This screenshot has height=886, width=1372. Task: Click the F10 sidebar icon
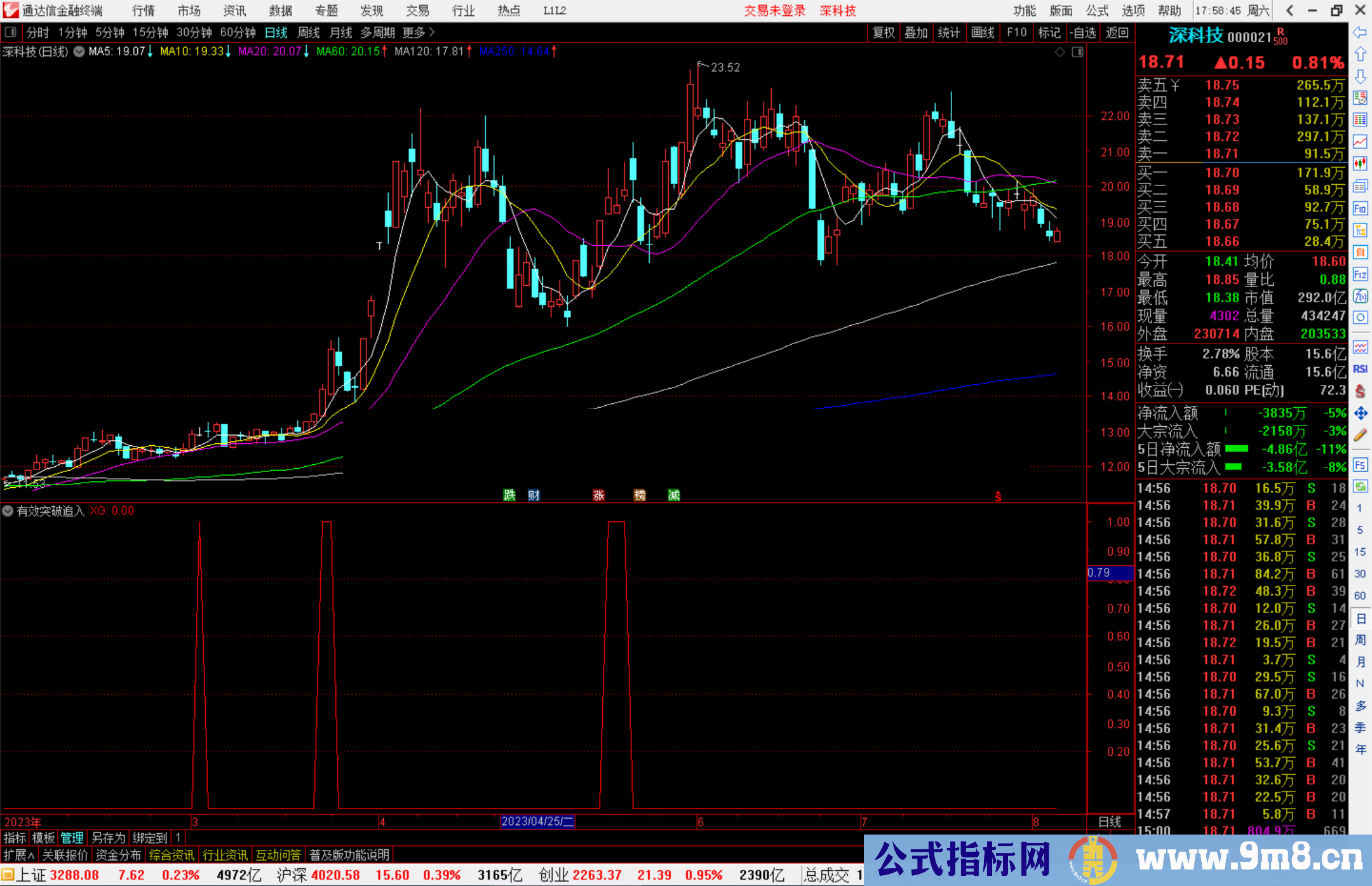point(1360,208)
